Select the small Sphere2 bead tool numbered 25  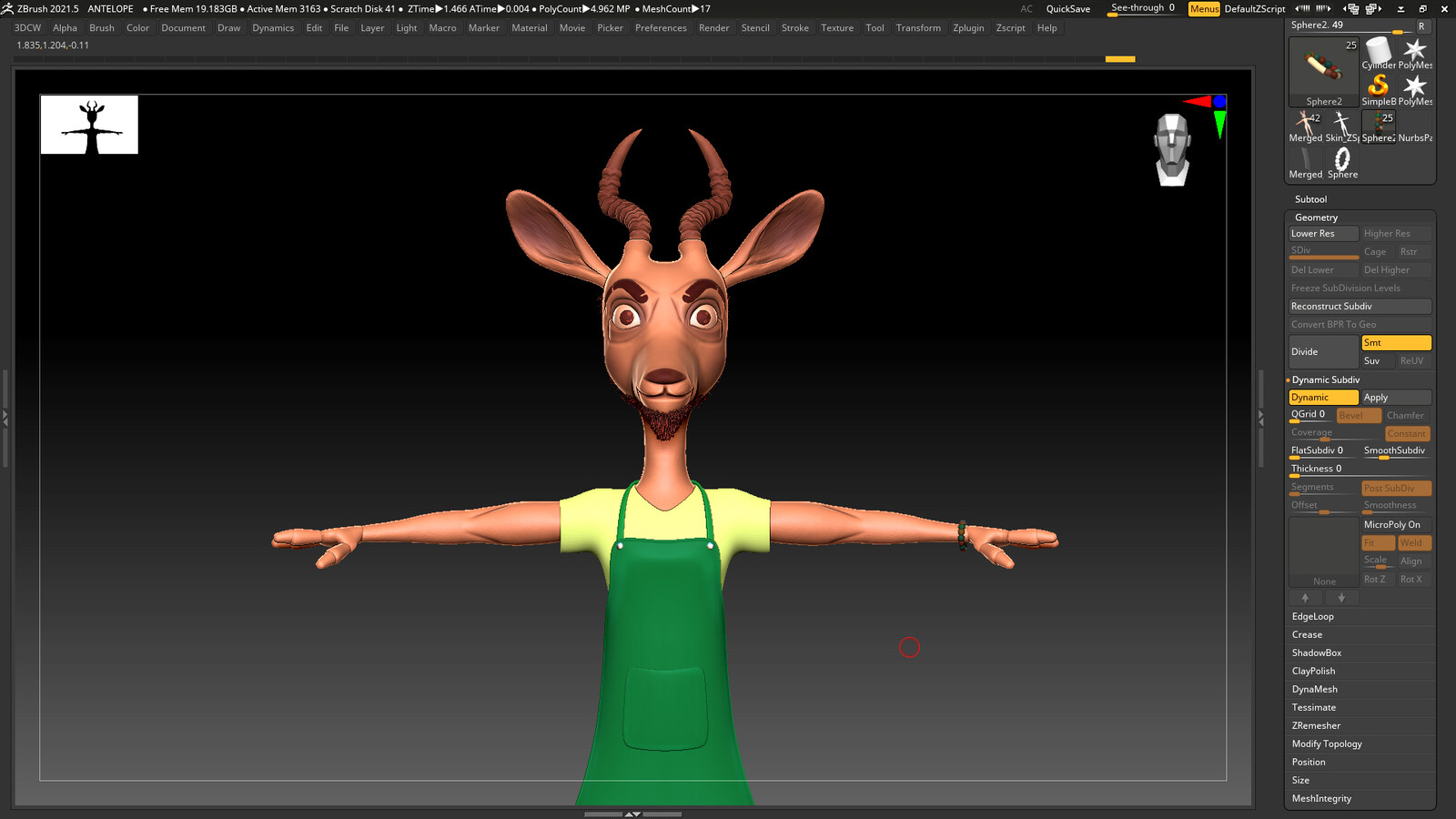1379,126
